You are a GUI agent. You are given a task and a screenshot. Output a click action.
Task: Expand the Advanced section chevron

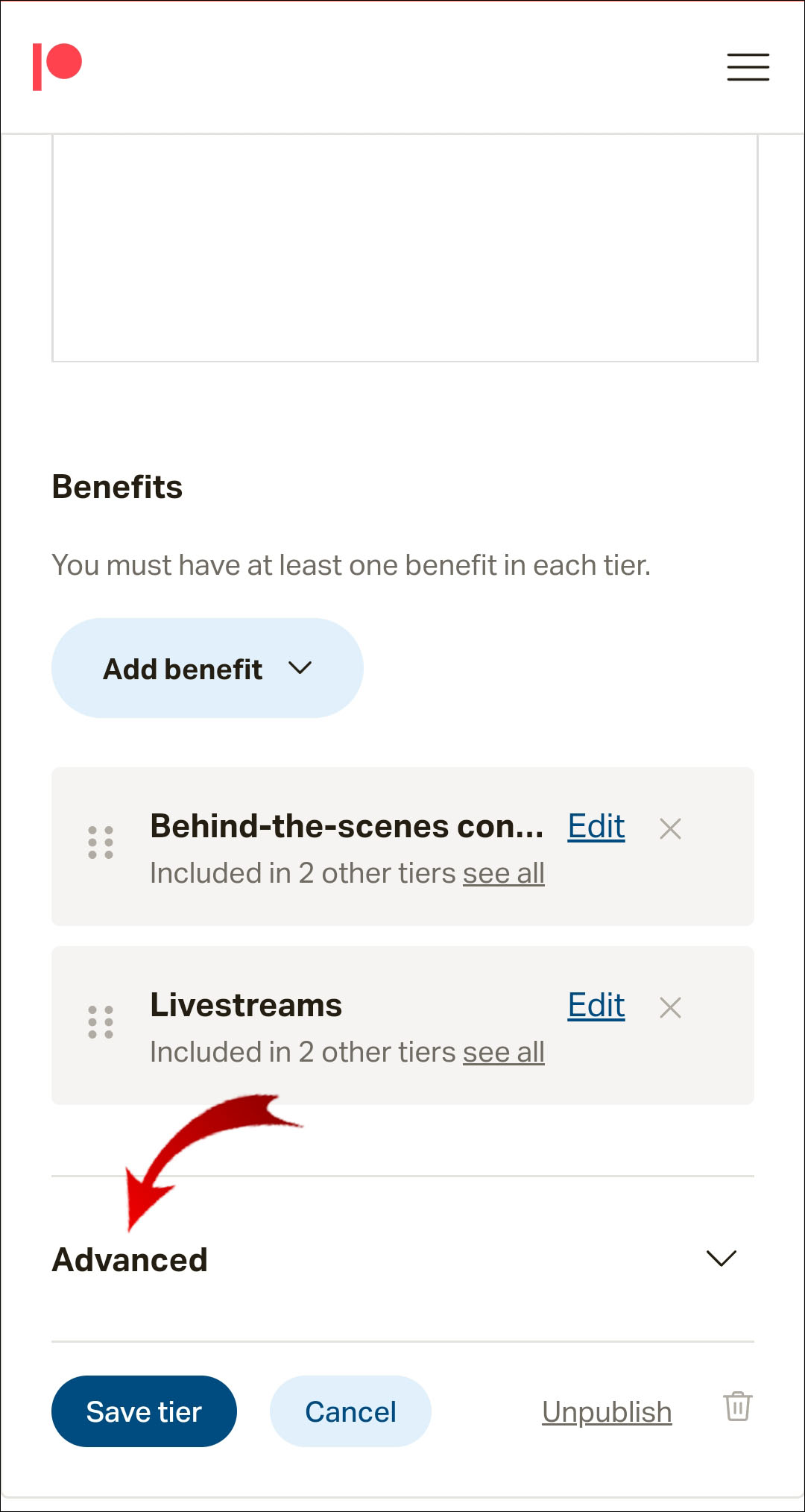721,1259
